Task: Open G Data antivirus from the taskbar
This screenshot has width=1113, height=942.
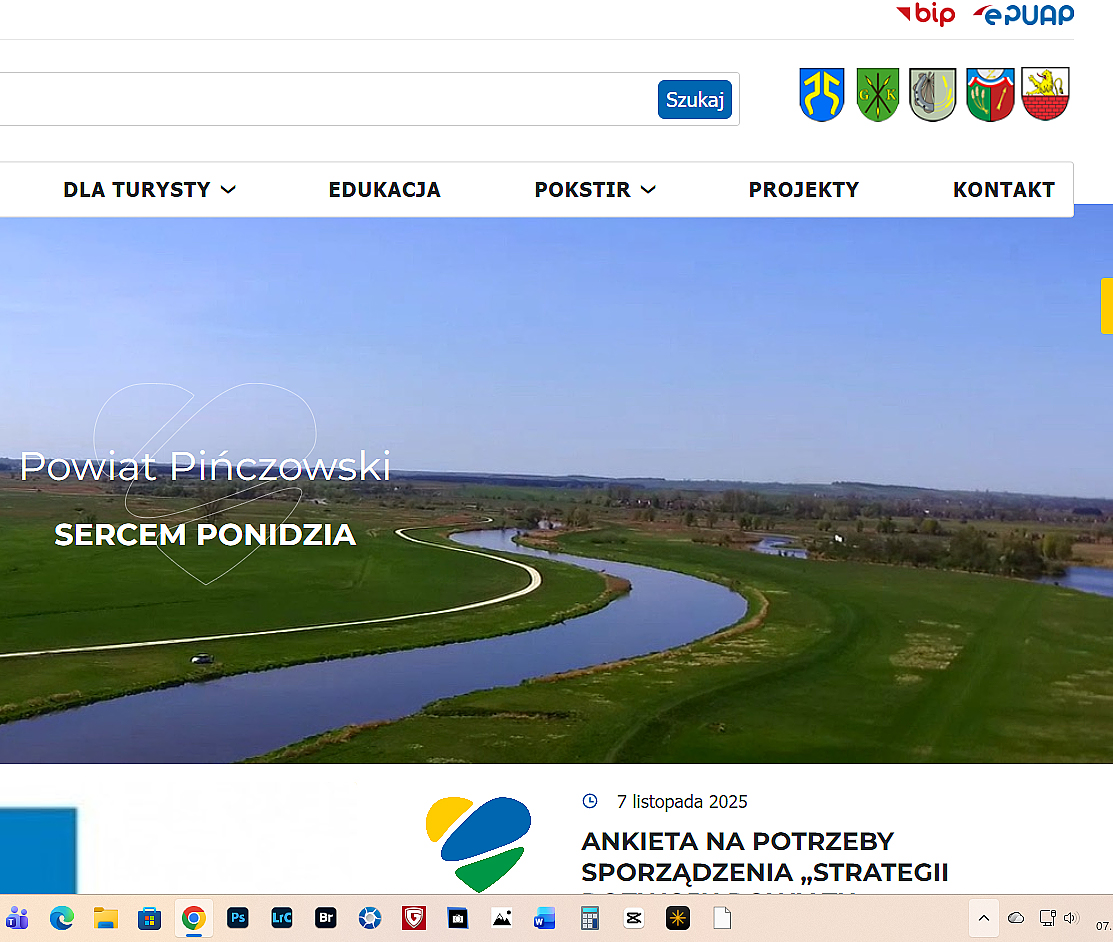Action: (413, 918)
